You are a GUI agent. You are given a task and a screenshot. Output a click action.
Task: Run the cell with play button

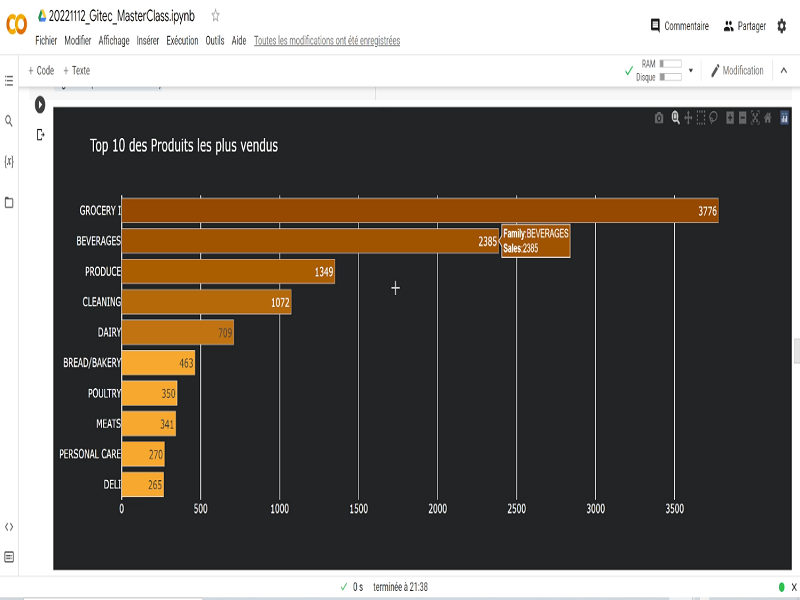coord(40,104)
